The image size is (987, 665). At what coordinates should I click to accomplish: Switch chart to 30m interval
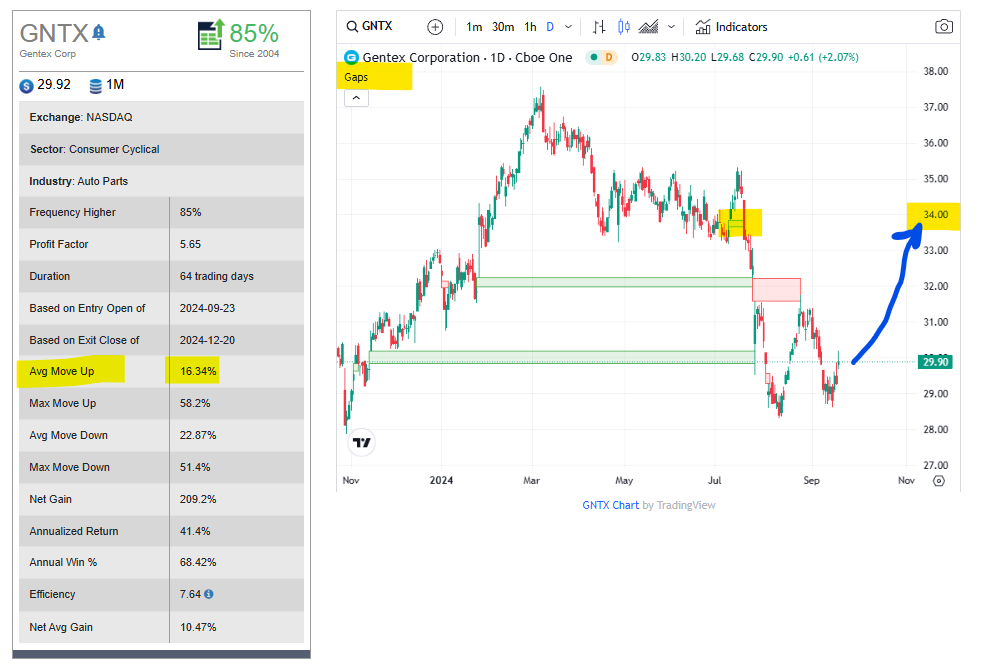[503, 27]
